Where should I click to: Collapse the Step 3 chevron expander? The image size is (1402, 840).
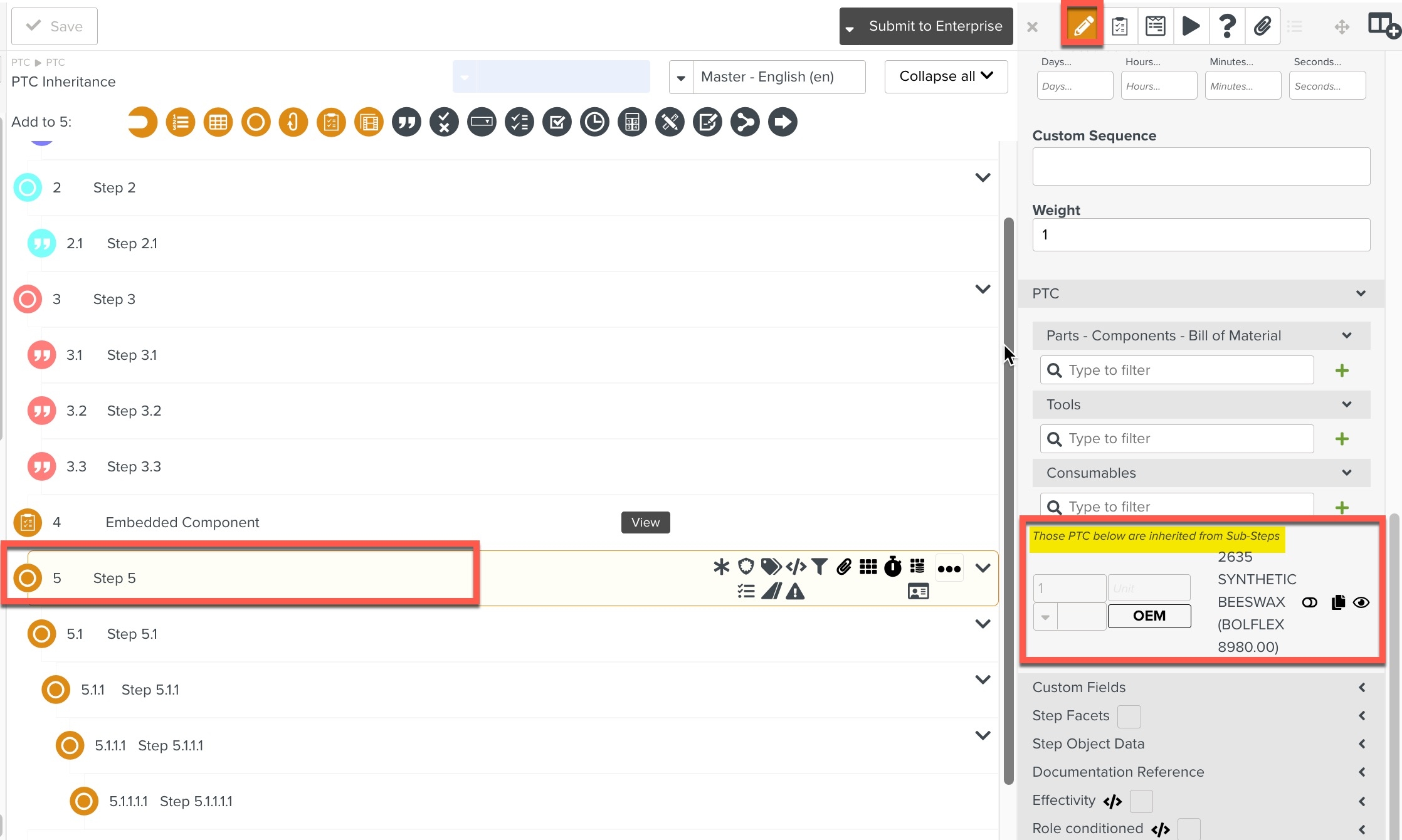point(983,289)
